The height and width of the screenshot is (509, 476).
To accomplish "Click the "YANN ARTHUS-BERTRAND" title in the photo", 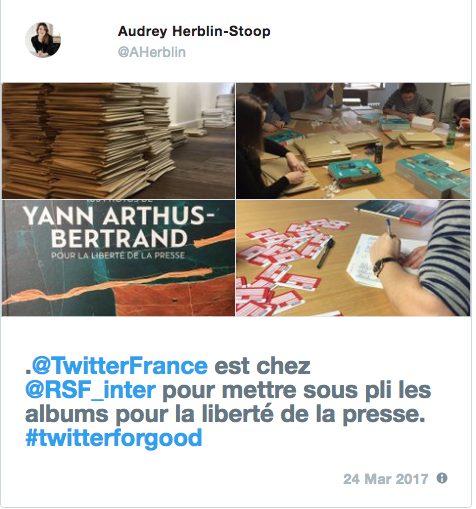I will pyautogui.click(x=120, y=227).
